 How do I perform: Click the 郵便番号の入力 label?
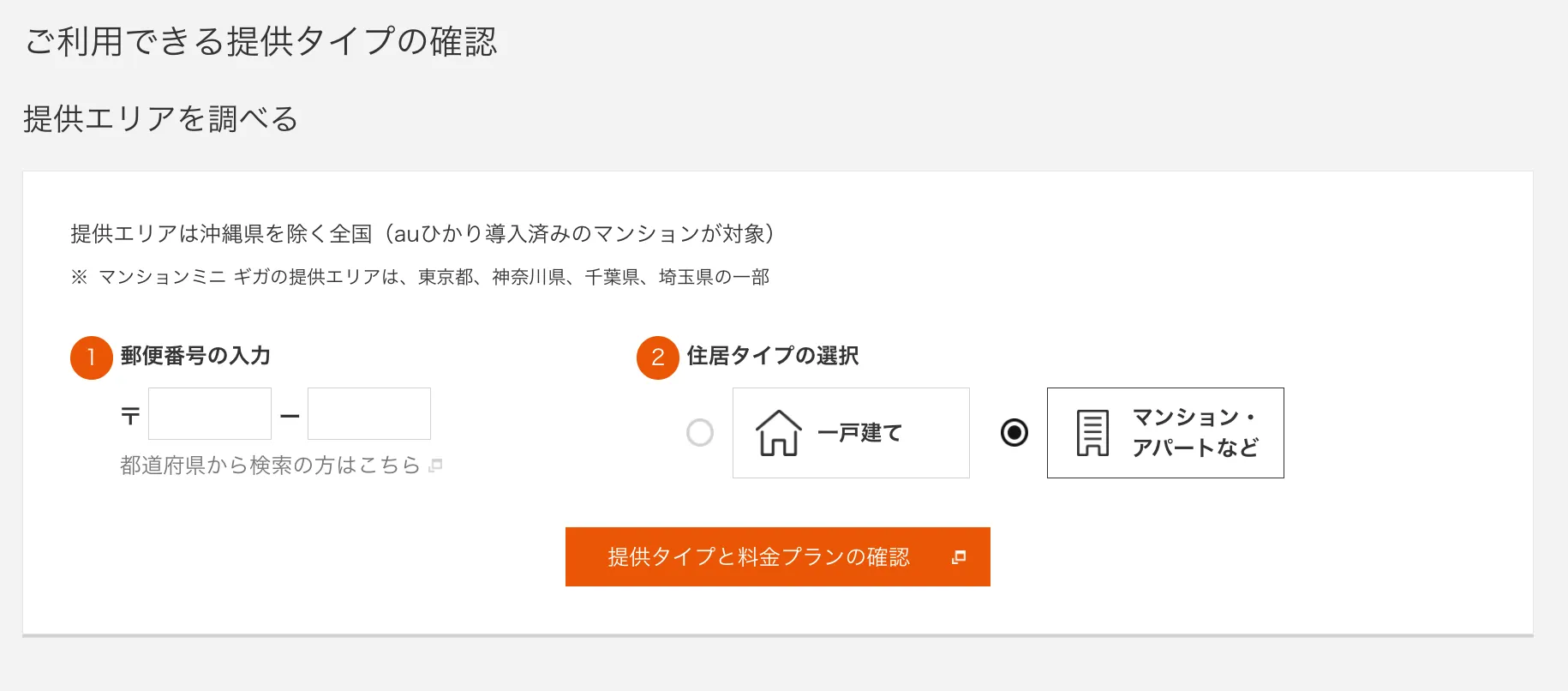(194, 356)
